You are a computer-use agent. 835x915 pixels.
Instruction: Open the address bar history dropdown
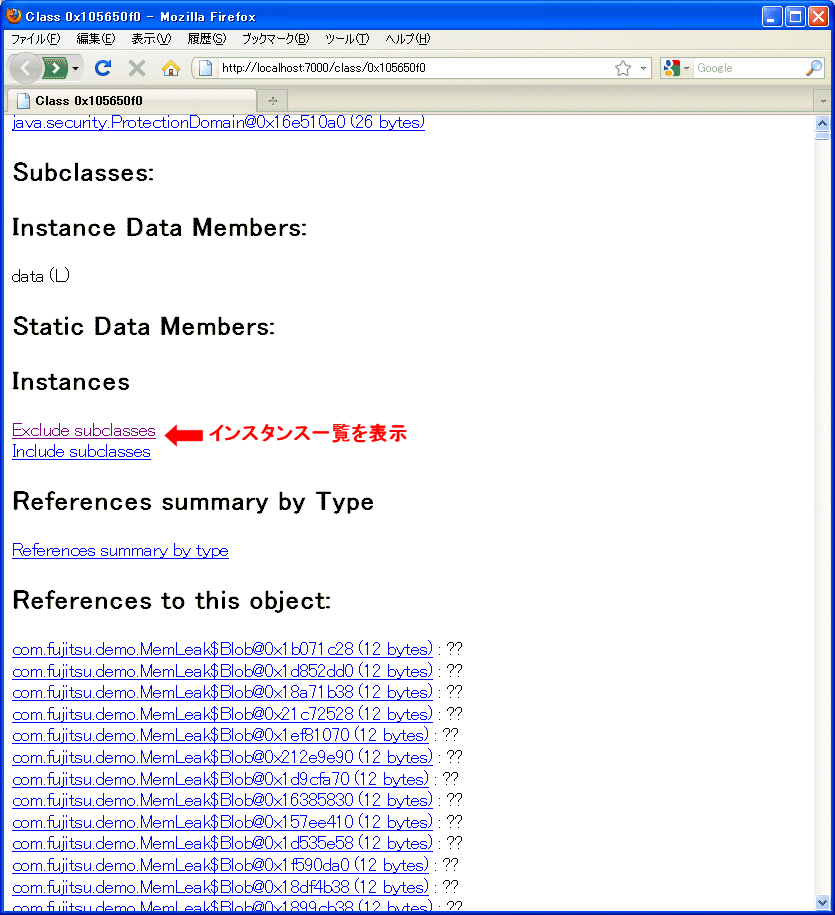pyautogui.click(x=643, y=68)
